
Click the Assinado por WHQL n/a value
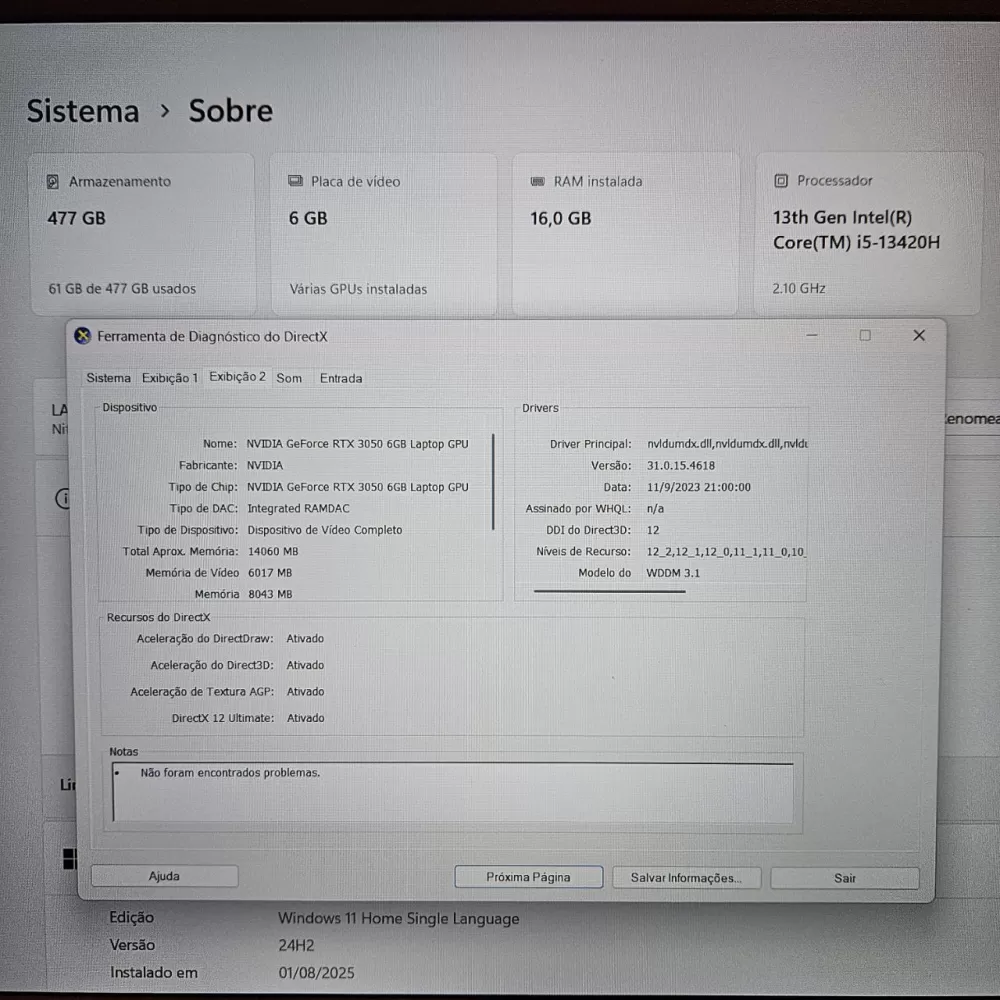tap(655, 509)
